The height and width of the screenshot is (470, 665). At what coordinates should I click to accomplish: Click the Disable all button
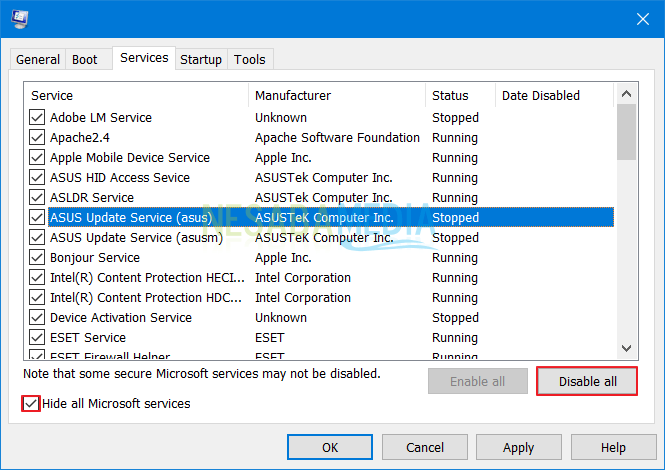pyautogui.click(x=587, y=381)
